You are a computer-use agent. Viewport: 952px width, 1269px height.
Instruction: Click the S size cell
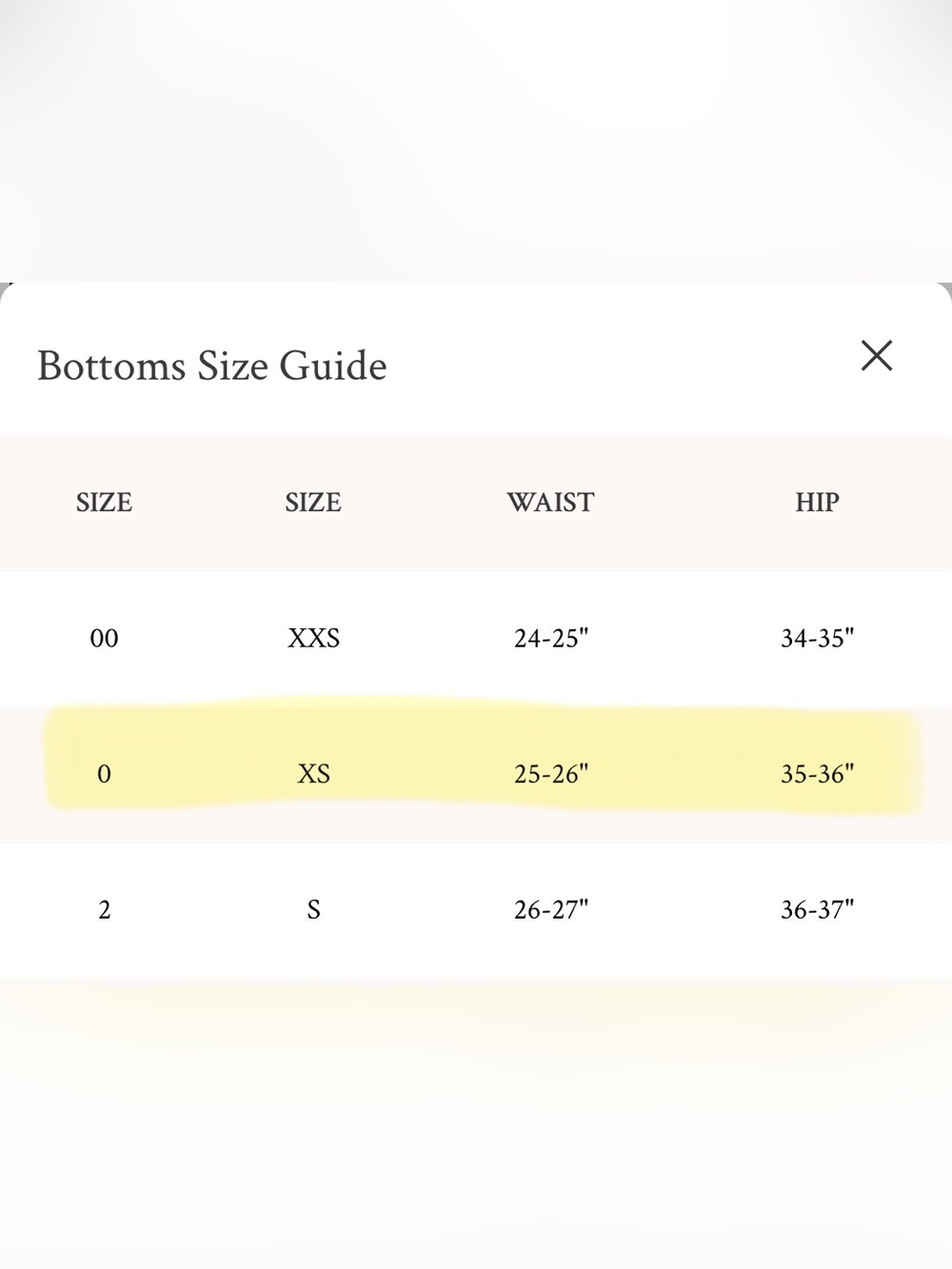click(313, 911)
